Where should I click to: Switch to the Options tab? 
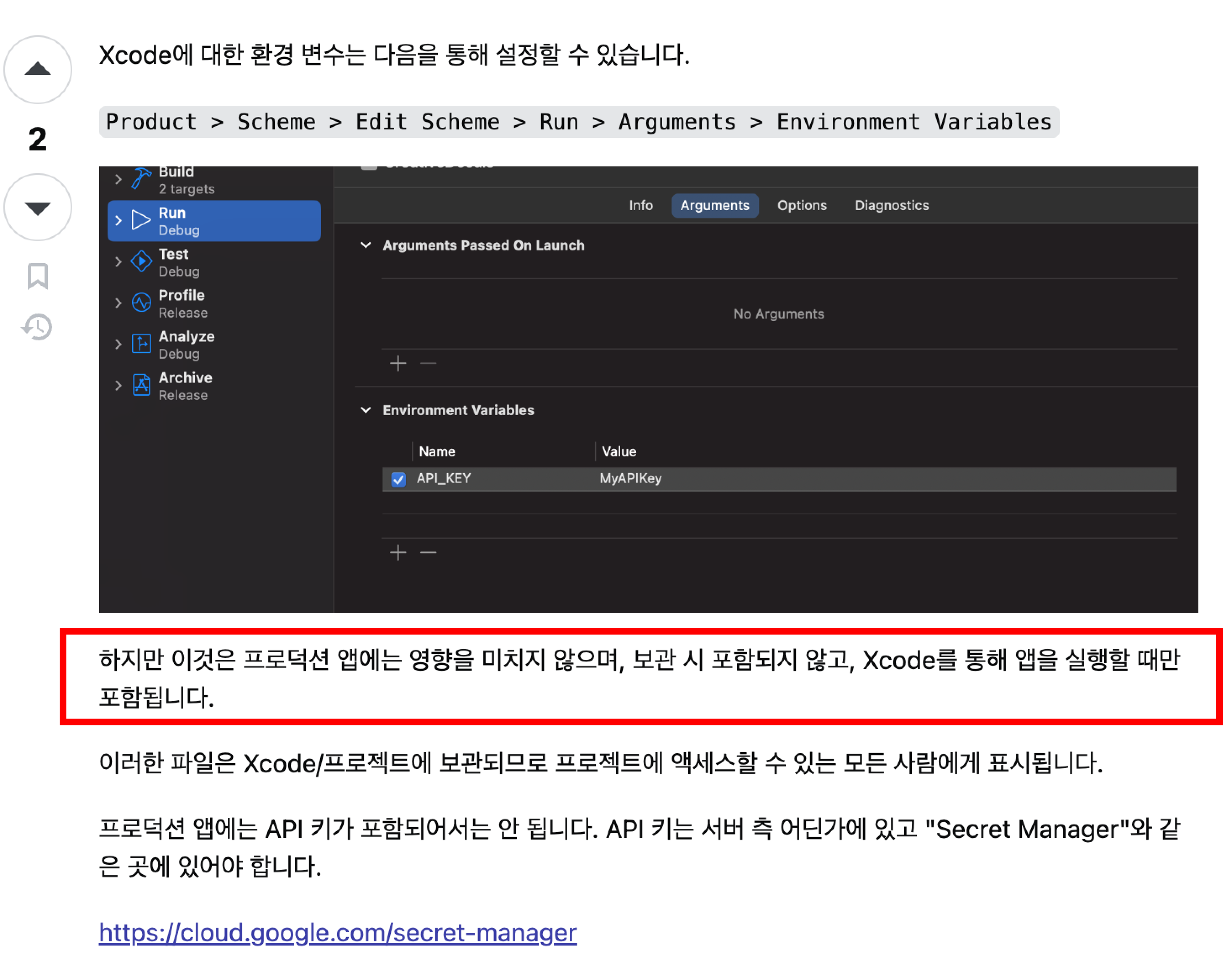(x=802, y=205)
